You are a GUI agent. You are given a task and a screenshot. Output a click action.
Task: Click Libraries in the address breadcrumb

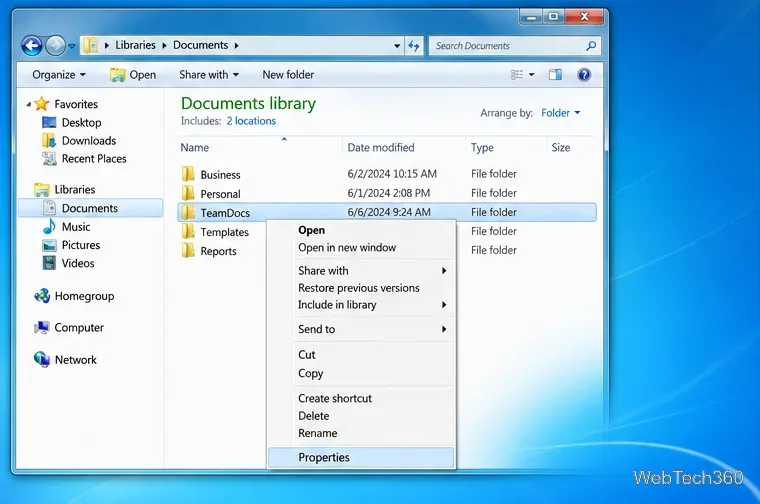[135, 45]
